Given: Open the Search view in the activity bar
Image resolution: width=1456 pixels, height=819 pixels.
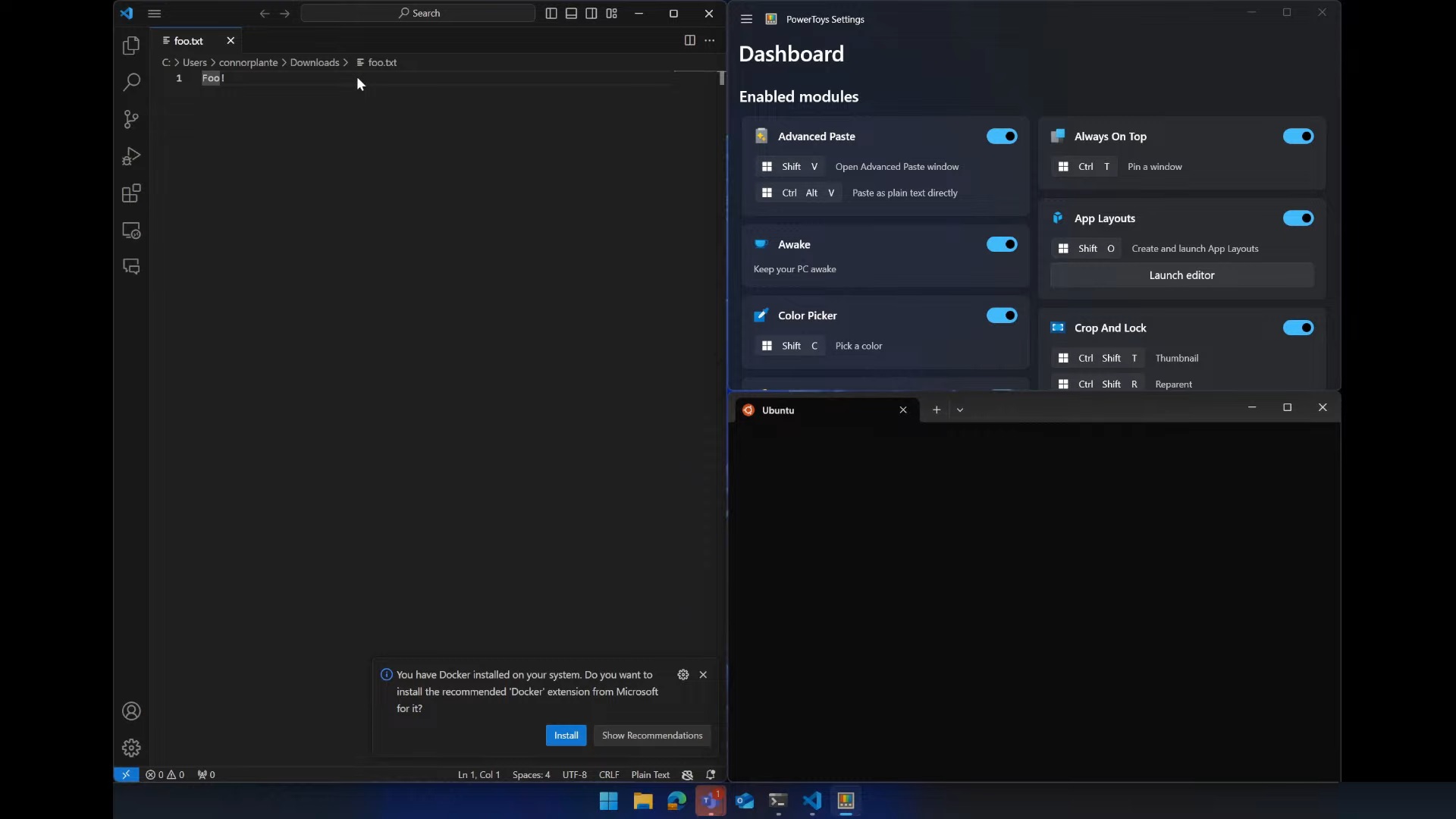Looking at the screenshot, I should 131,82.
